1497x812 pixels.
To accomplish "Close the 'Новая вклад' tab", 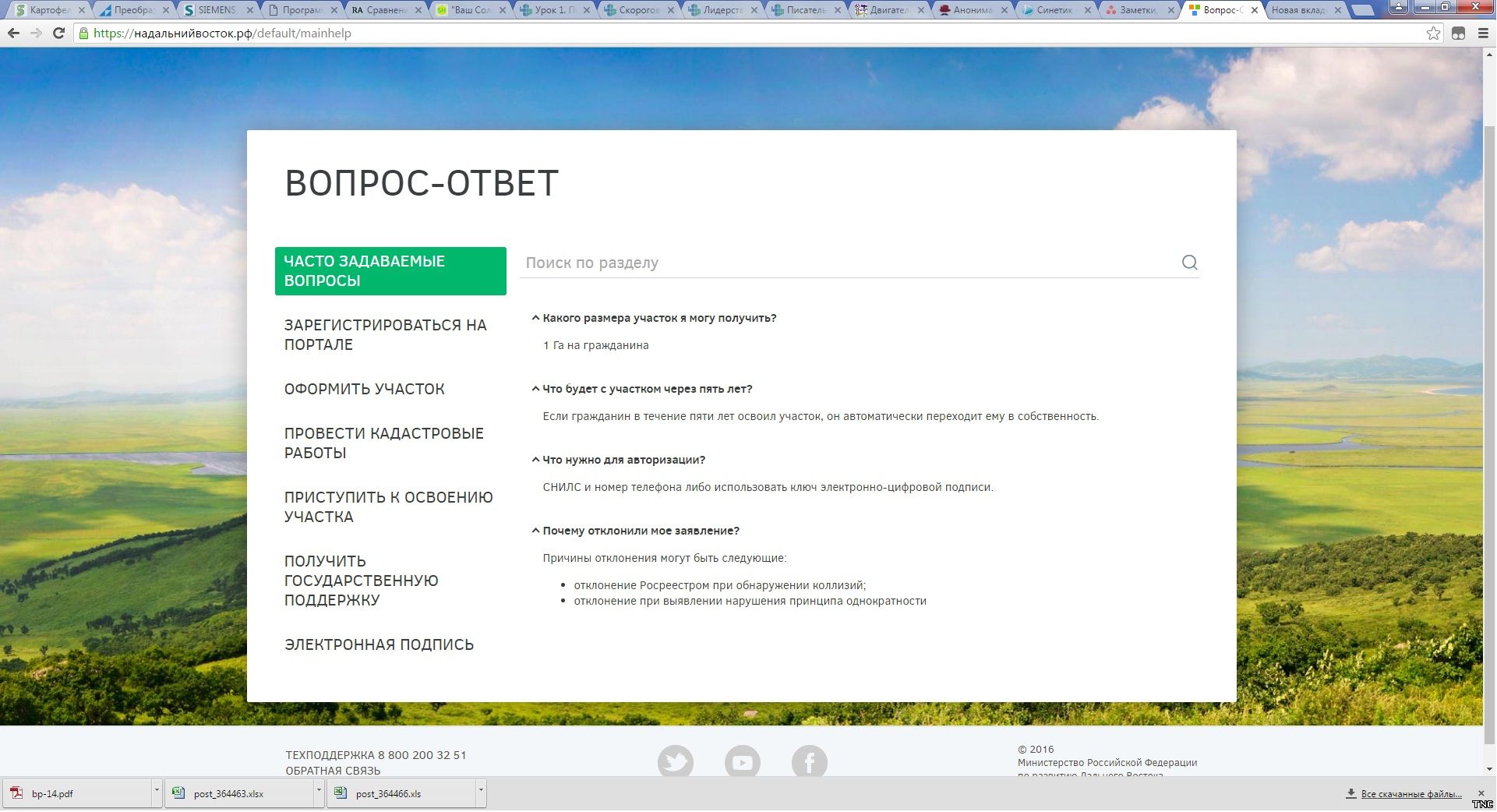I will (x=1338, y=10).
